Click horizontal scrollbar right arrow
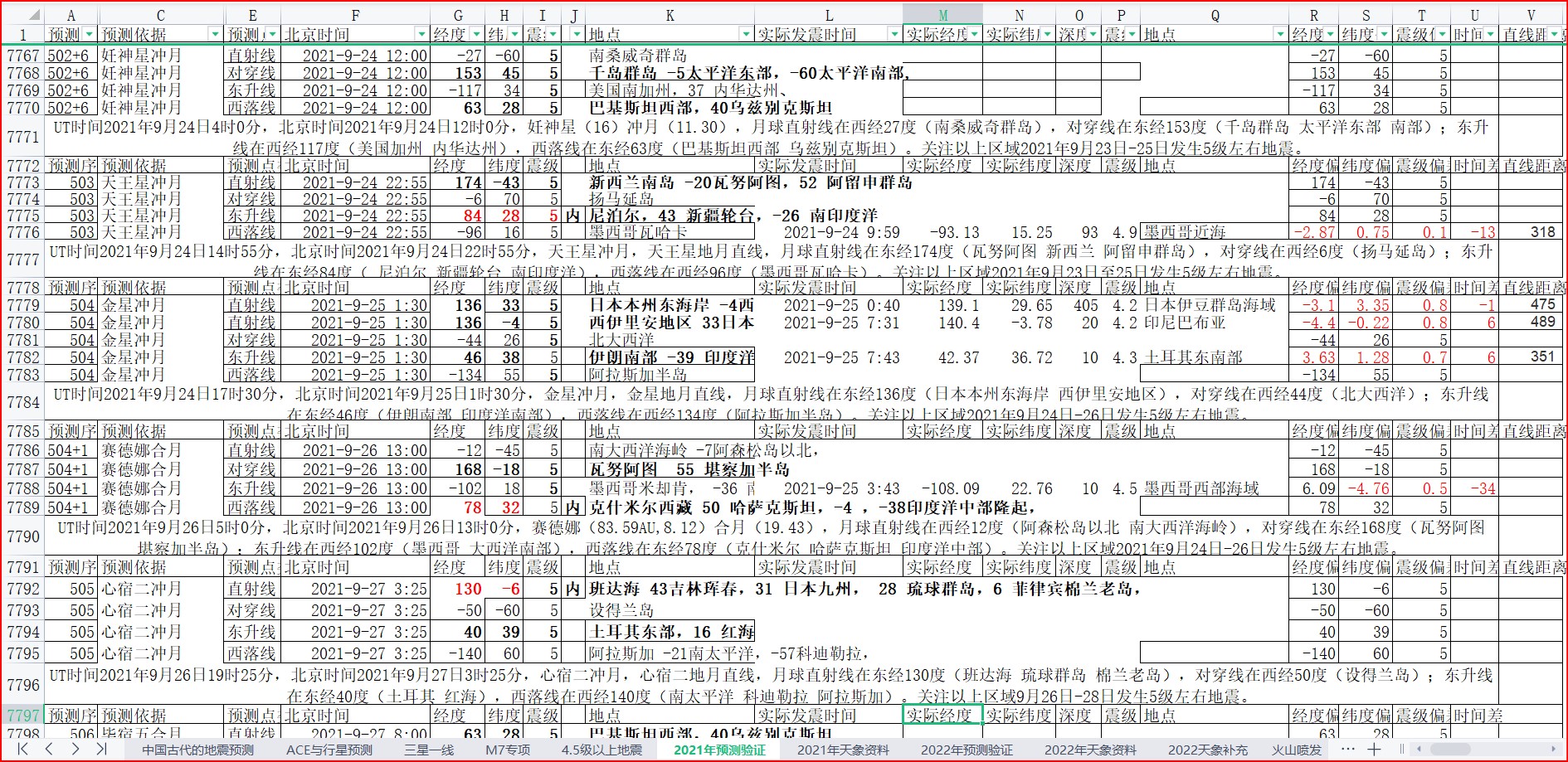 click(x=1554, y=750)
